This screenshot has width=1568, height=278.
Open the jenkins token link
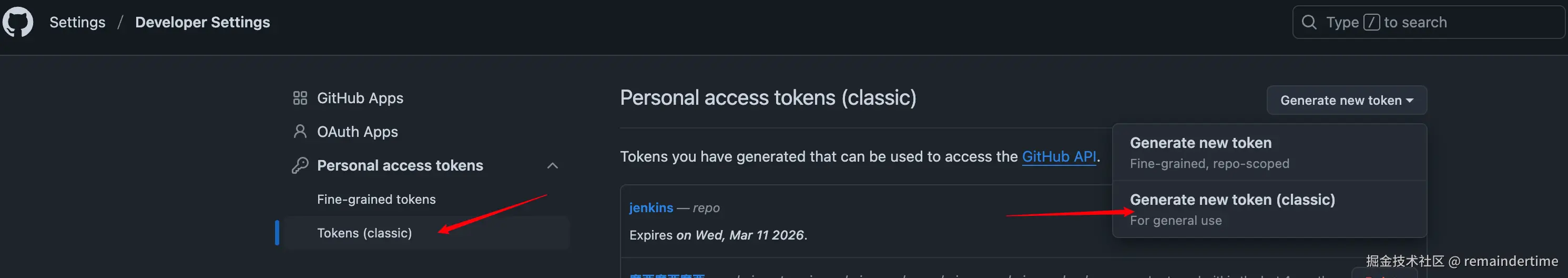point(650,208)
